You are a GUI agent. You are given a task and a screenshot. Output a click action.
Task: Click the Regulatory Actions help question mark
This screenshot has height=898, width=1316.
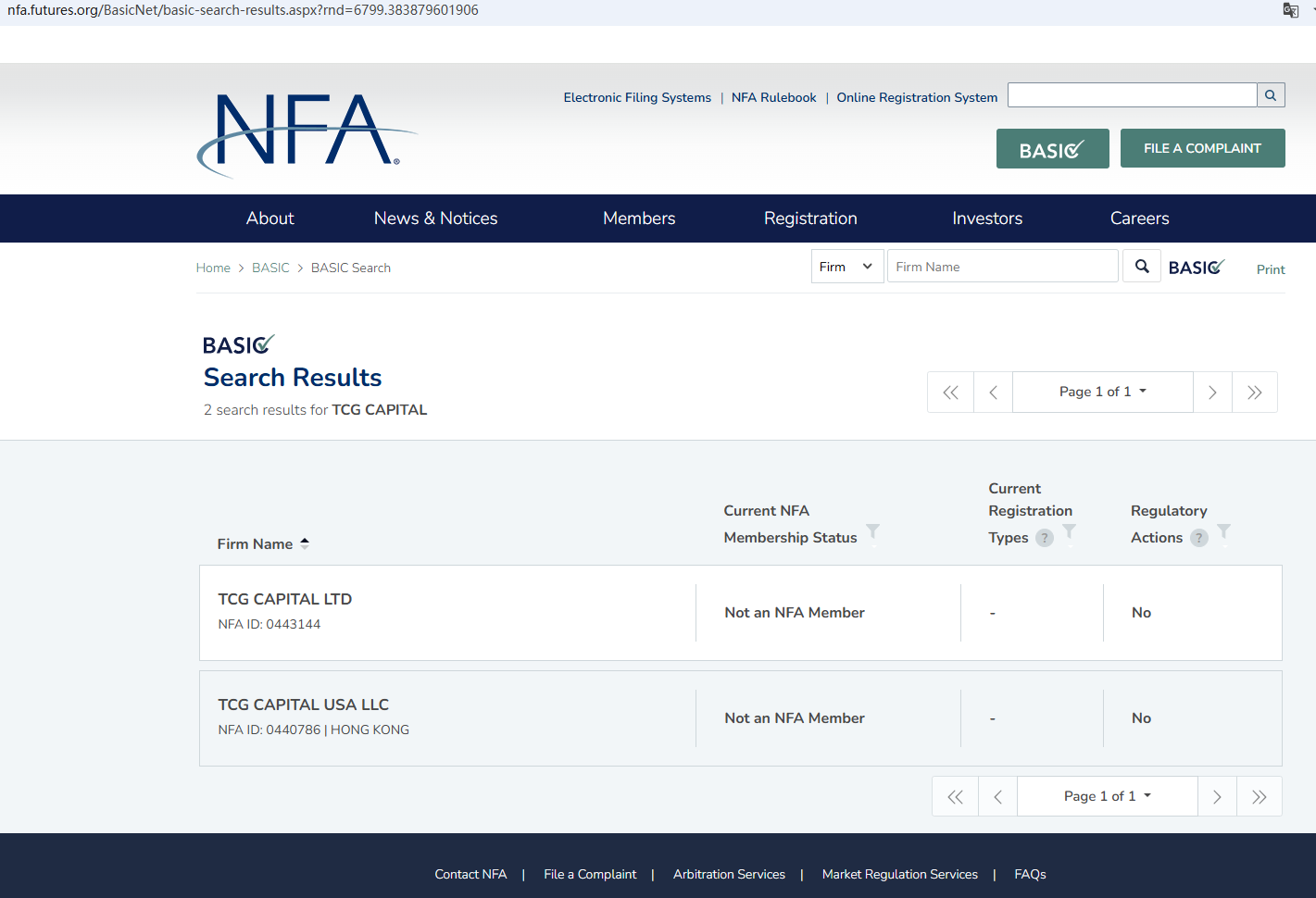click(x=1199, y=538)
